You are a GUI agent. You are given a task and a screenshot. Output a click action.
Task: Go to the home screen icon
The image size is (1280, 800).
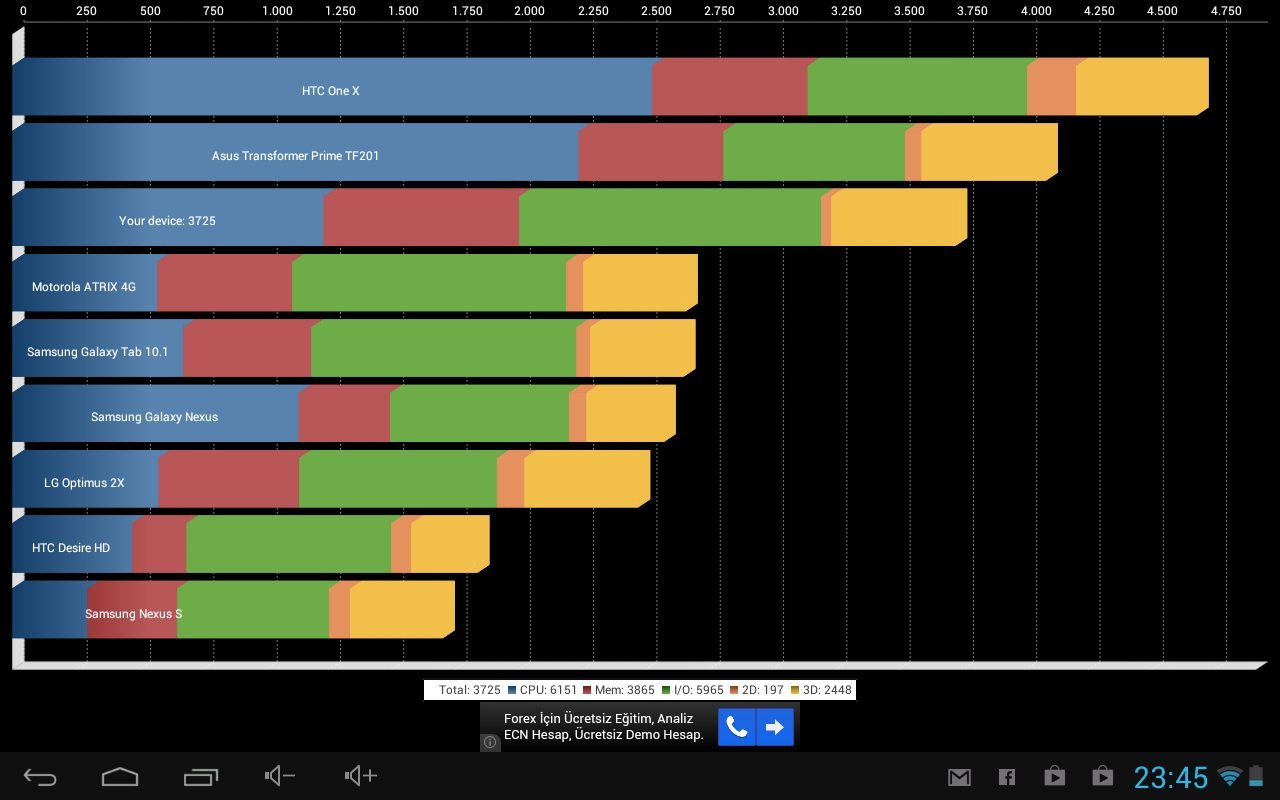click(x=120, y=776)
